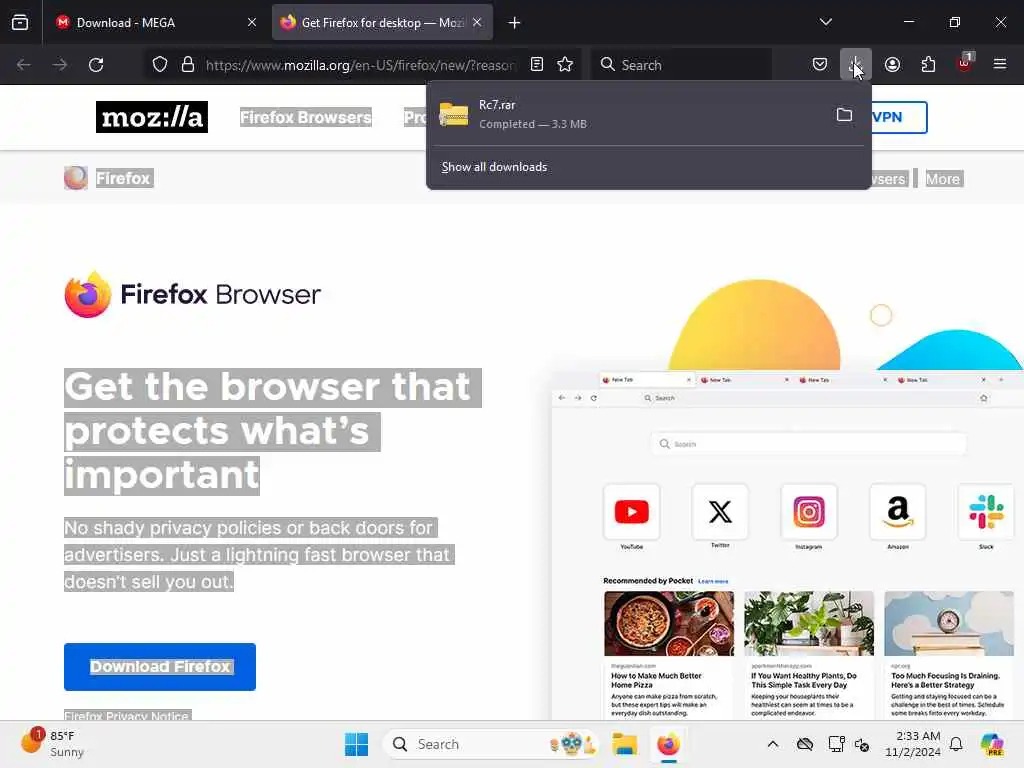The width and height of the screenshot is (1024, 768).
Task: Open the display/network tray icon
Action: pyautogui.click(x=836, y=744)
